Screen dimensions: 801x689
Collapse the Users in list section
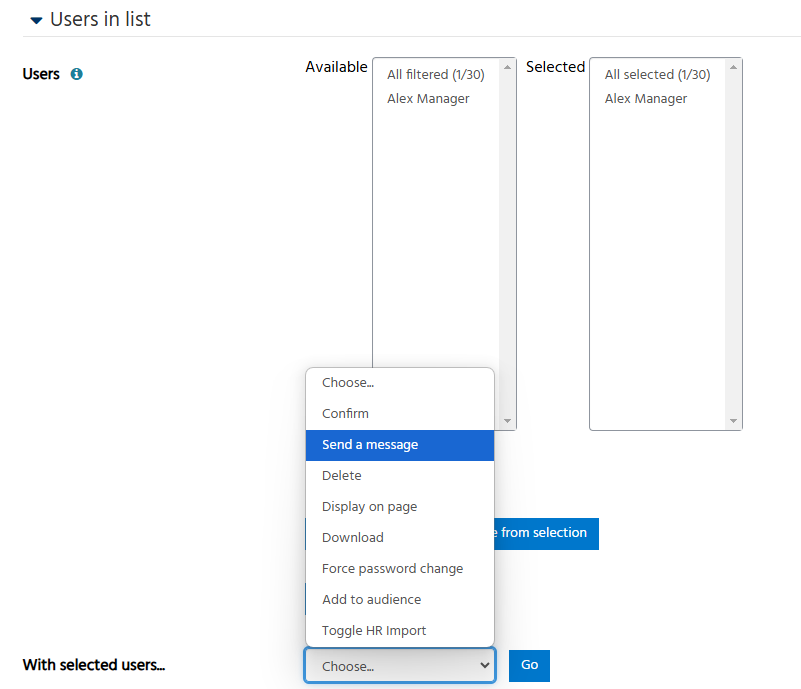(x=37, y=20)
